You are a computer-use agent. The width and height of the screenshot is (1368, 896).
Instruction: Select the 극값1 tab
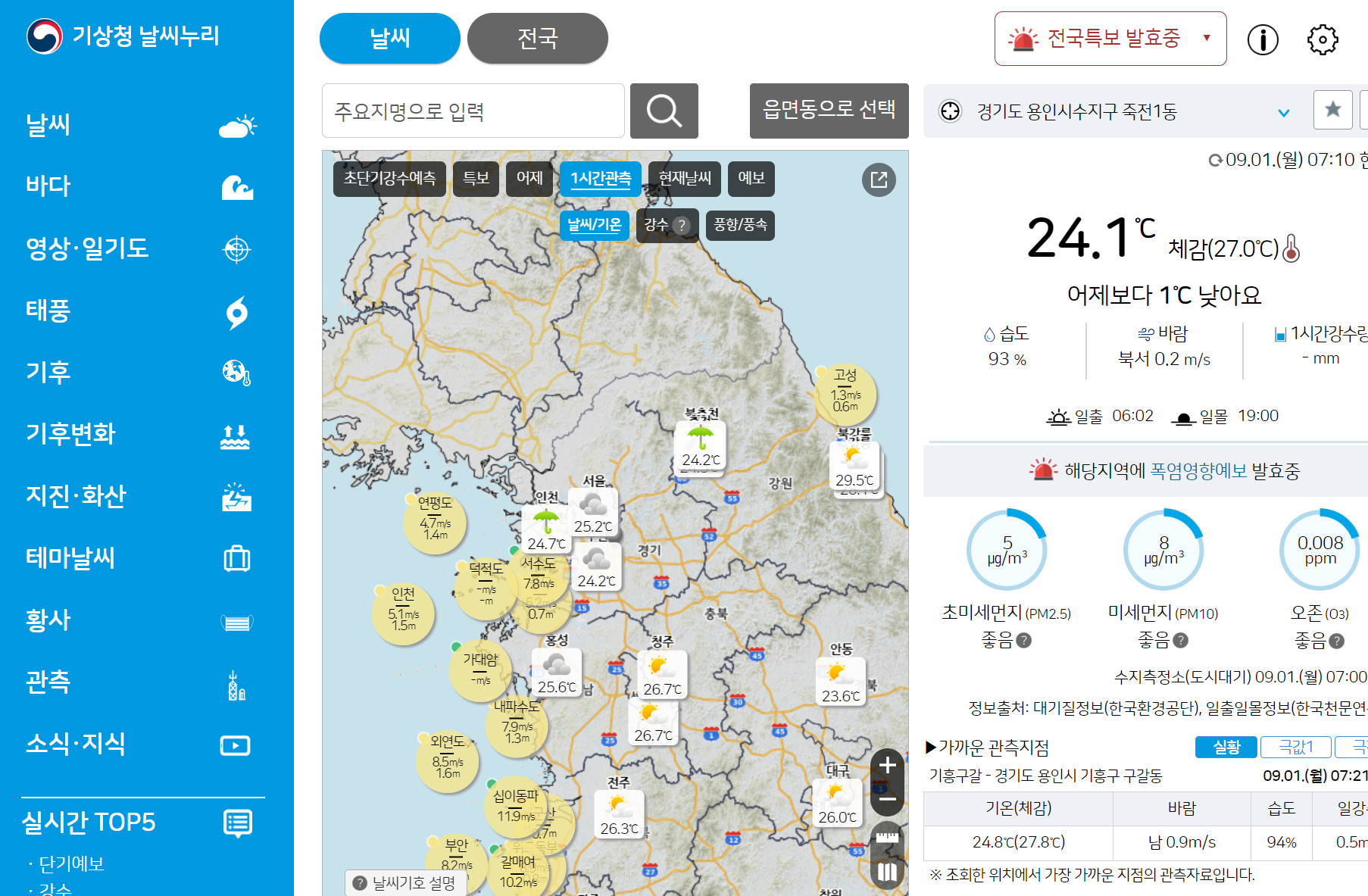[x=1296, y=748]
